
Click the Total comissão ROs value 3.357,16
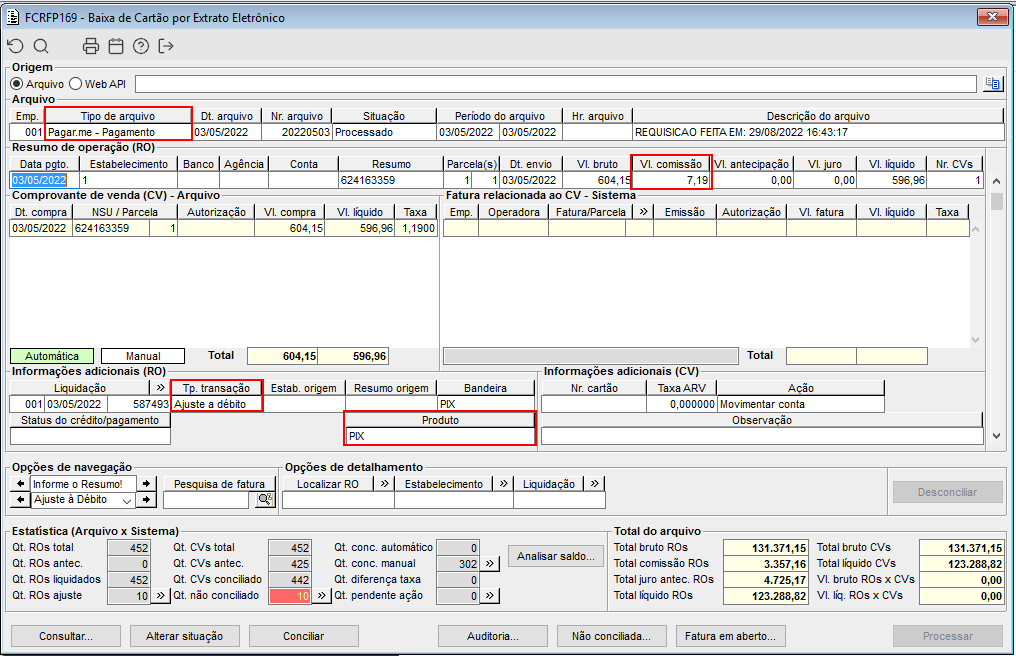click(x=766, y=564)
